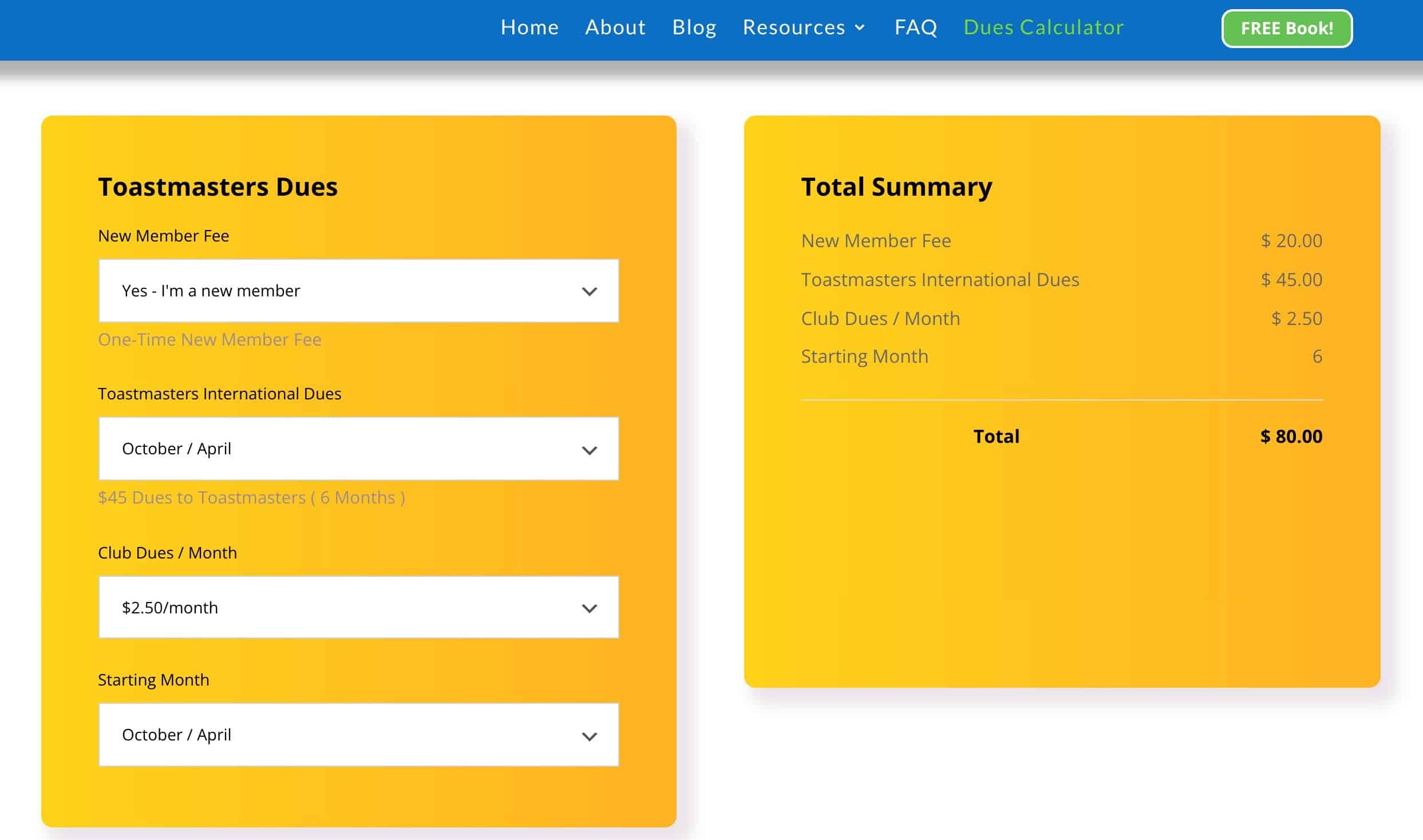The image size is (1423, 840).
Task: Click the One-Time New Member Fee hint
Action: 210,340
